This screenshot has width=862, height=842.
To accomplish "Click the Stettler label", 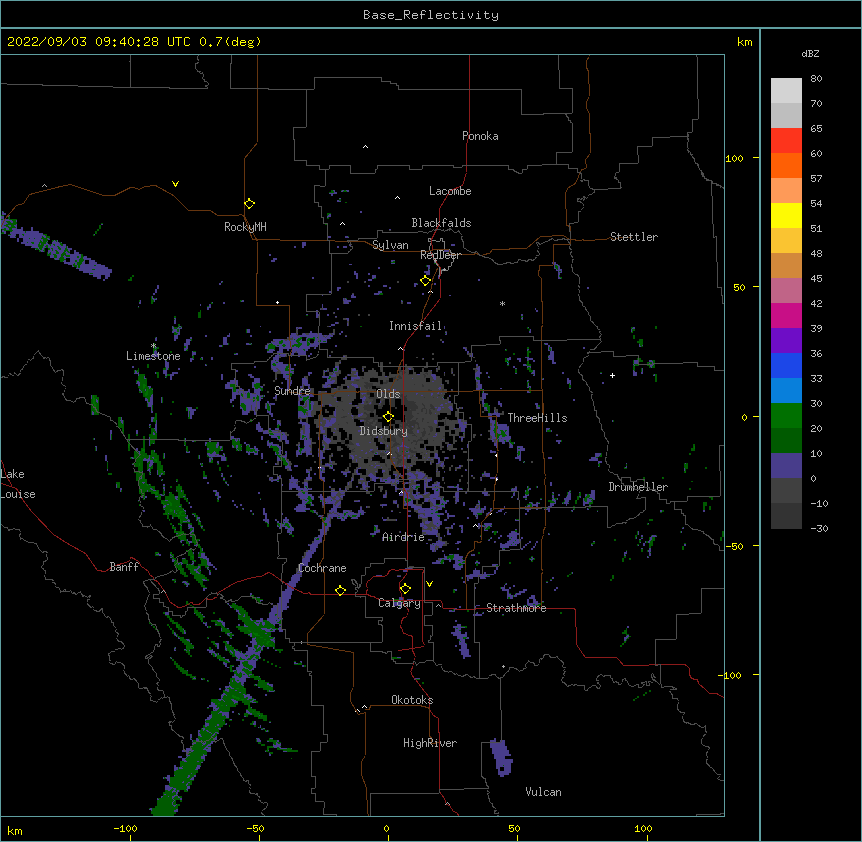I will [634, 237].
